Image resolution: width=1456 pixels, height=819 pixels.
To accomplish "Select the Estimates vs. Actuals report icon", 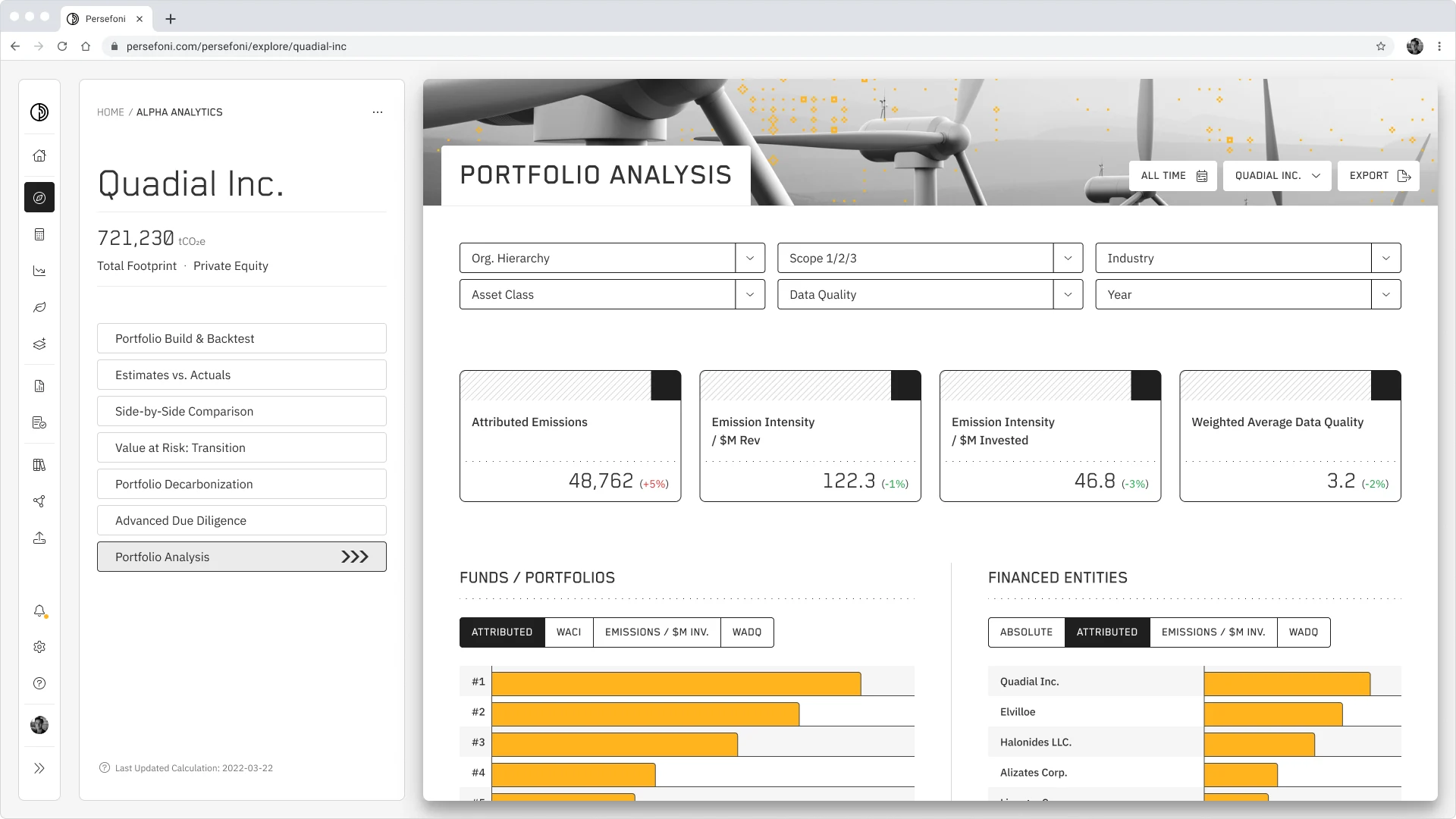I will pyautogui.click(x=242, y=374).
